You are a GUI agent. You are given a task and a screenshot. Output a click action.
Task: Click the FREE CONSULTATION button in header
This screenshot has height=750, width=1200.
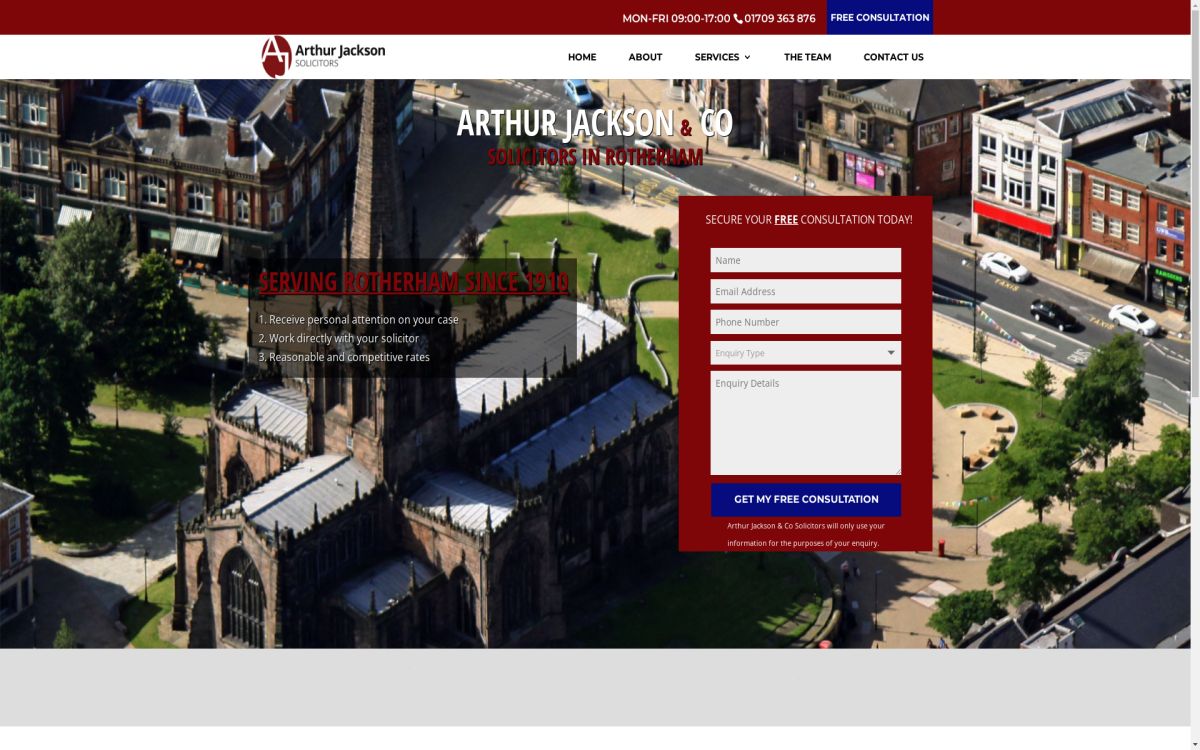pos(879,17)
